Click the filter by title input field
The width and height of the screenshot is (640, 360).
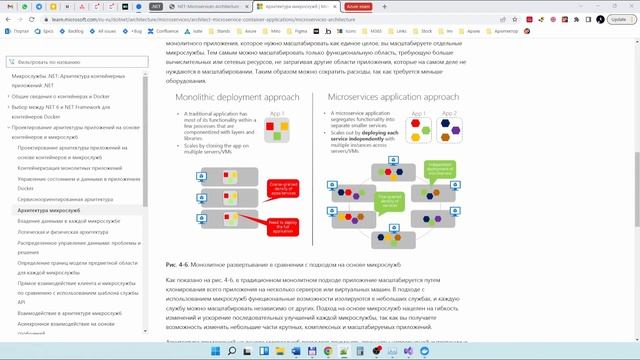(77, 62)
